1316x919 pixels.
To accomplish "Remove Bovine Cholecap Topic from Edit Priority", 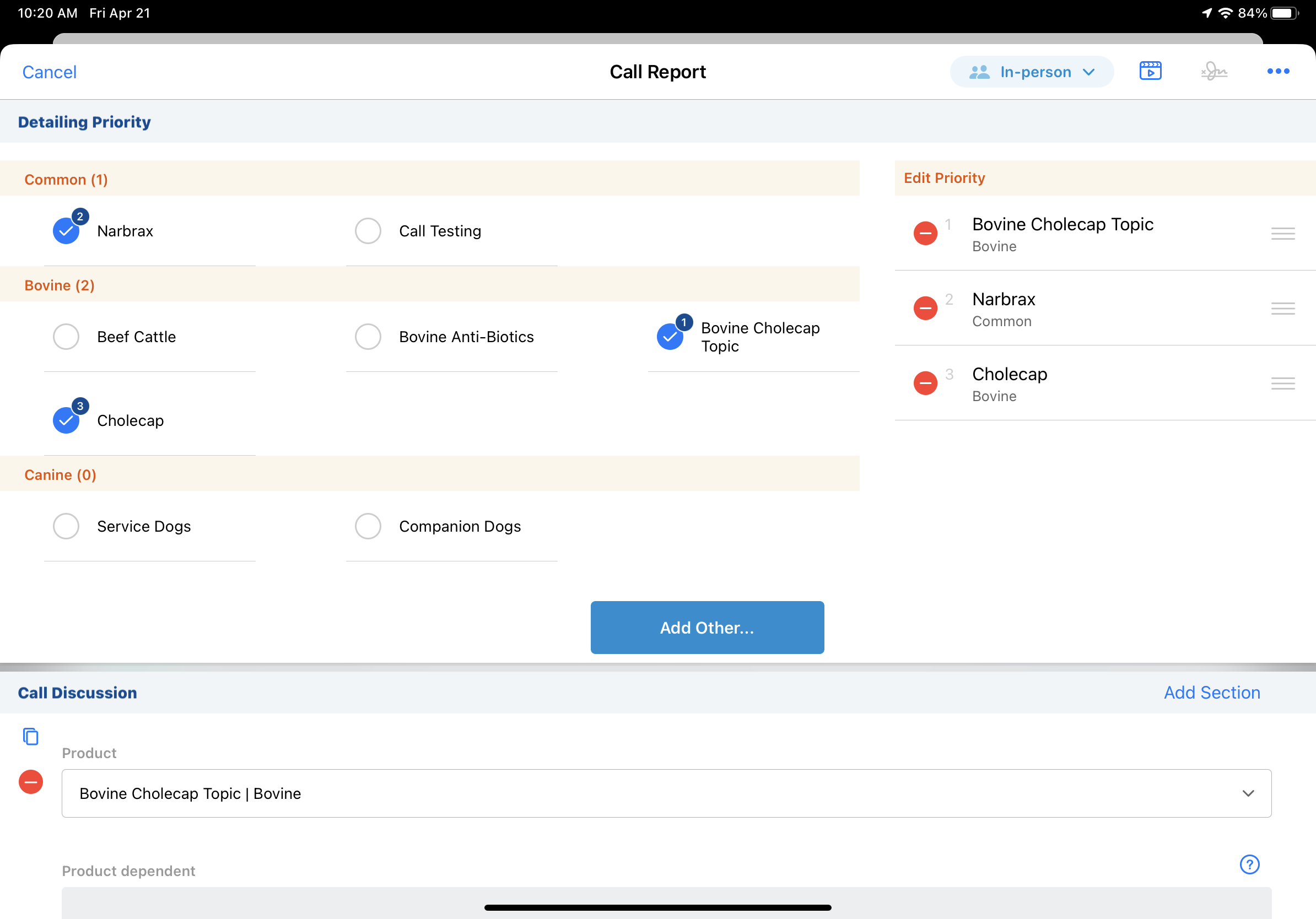I will [x=925, y=233].
